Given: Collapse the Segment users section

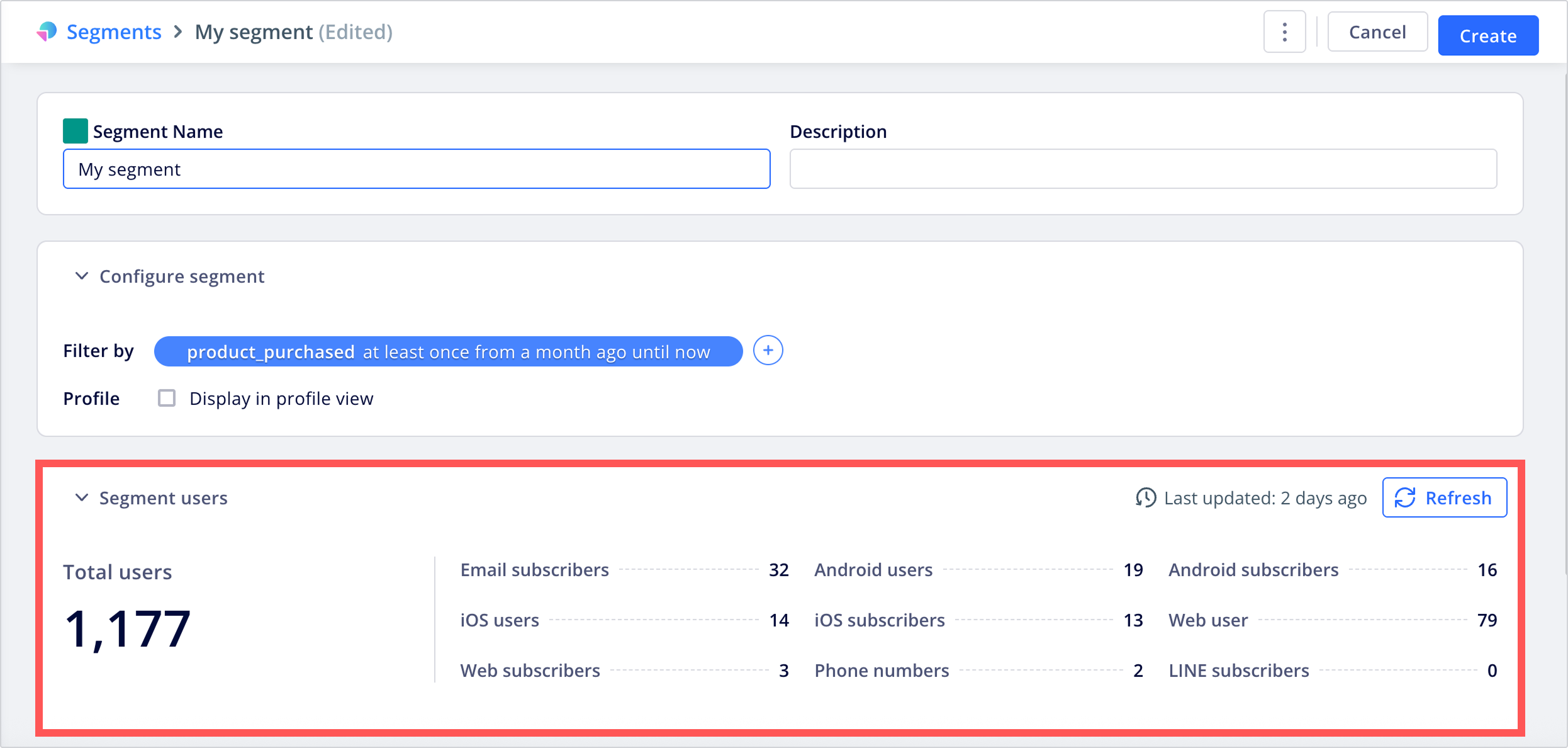Looking at the screenshot, I should 82,497.
